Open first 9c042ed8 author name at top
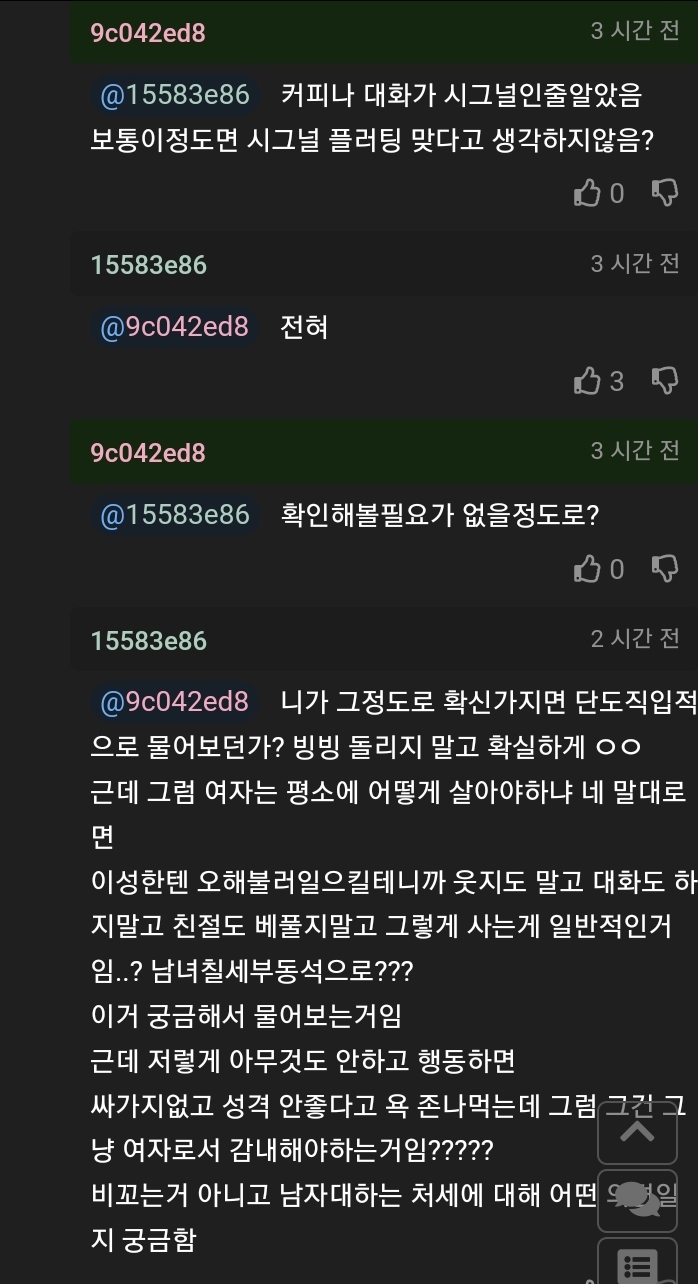Screen dimensions: 698x1284 point(148,33)
